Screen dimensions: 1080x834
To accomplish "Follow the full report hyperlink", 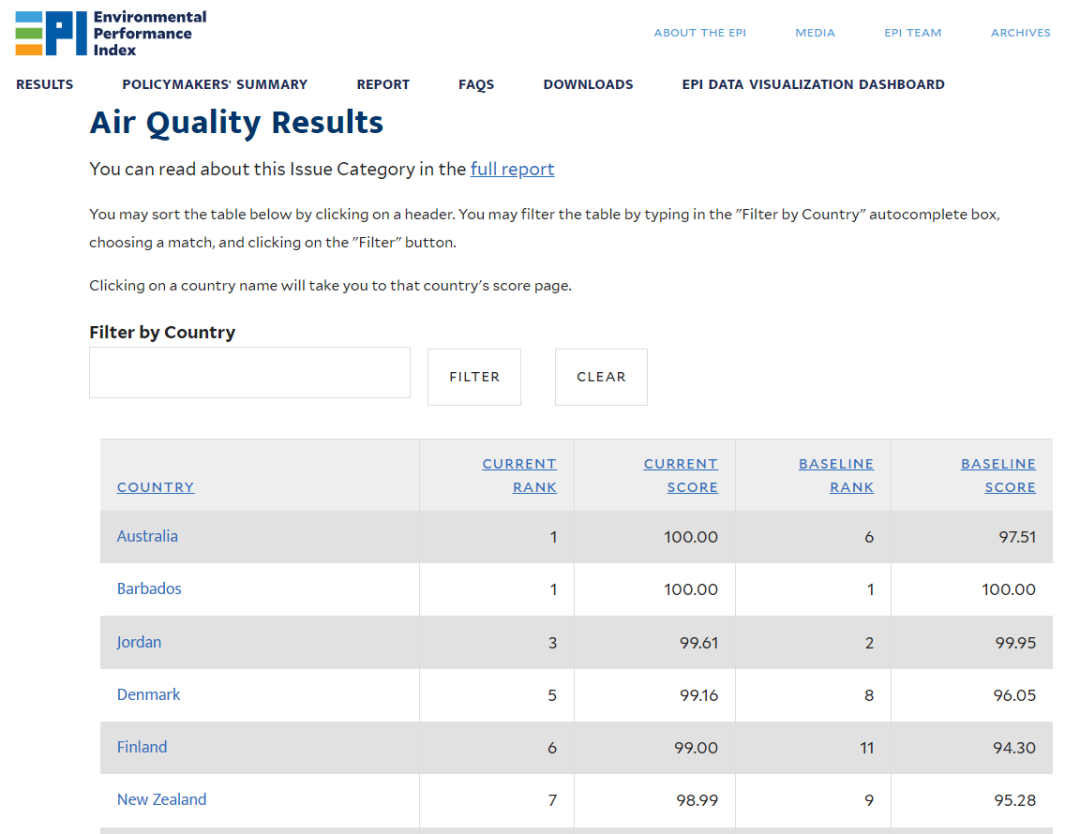I will click(x=512, y=169).
